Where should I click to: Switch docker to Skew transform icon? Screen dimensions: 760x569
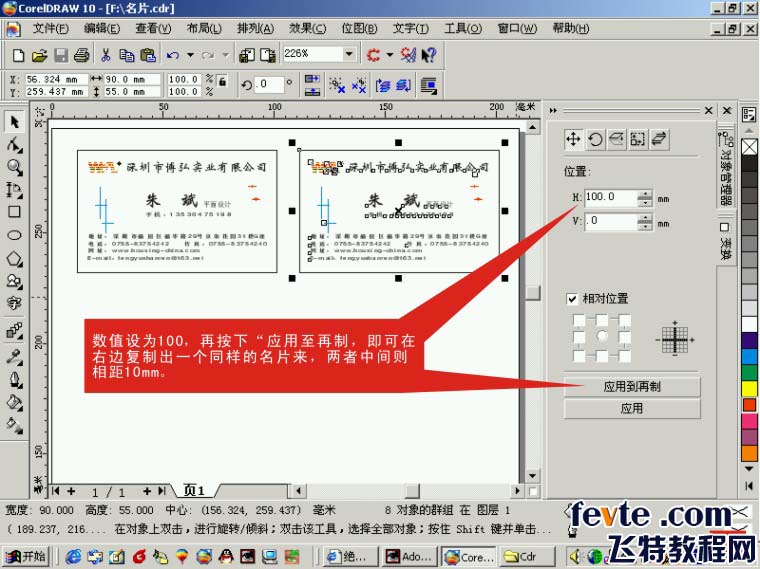coord(659,140)
